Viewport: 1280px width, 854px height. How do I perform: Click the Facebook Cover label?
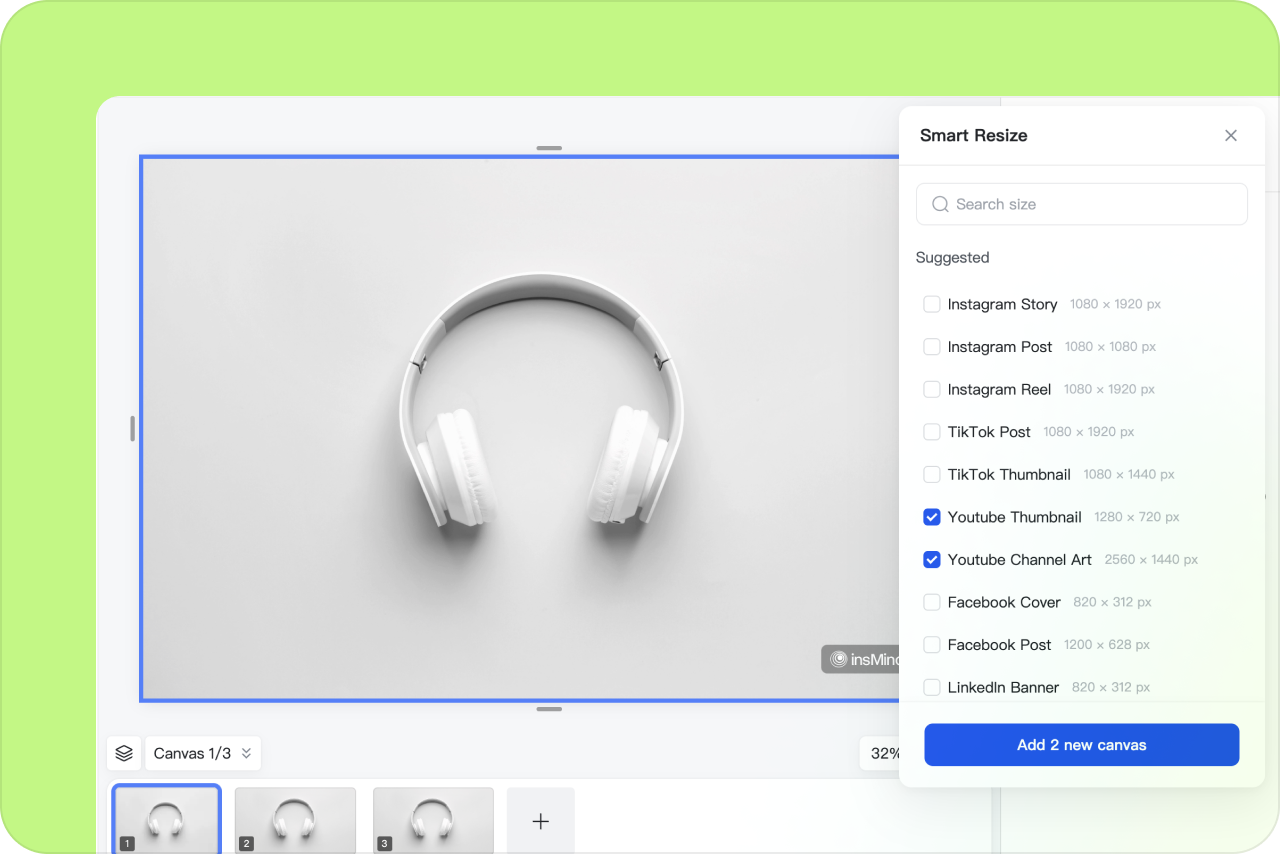[x=1004, y=602]
